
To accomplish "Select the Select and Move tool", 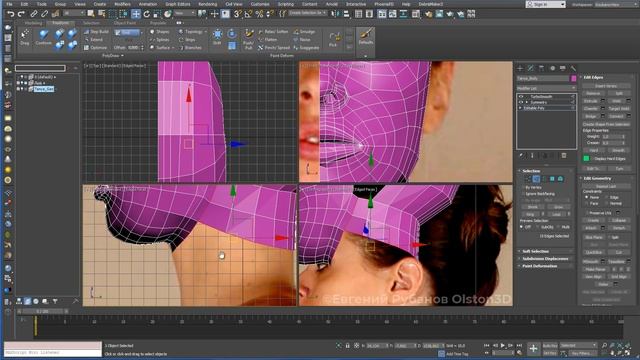I will (136, 14).
